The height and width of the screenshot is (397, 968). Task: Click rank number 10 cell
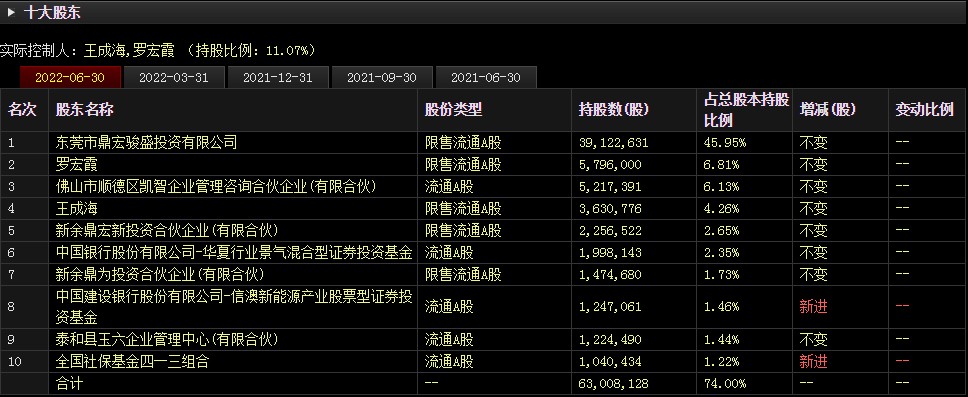15,361
